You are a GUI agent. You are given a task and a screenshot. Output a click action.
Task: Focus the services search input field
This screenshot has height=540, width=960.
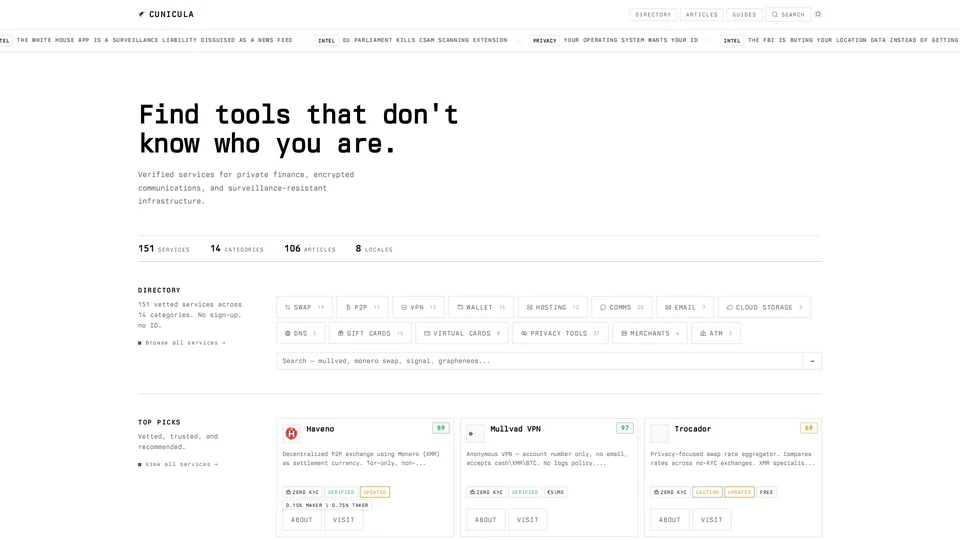(x=539, y=361)
